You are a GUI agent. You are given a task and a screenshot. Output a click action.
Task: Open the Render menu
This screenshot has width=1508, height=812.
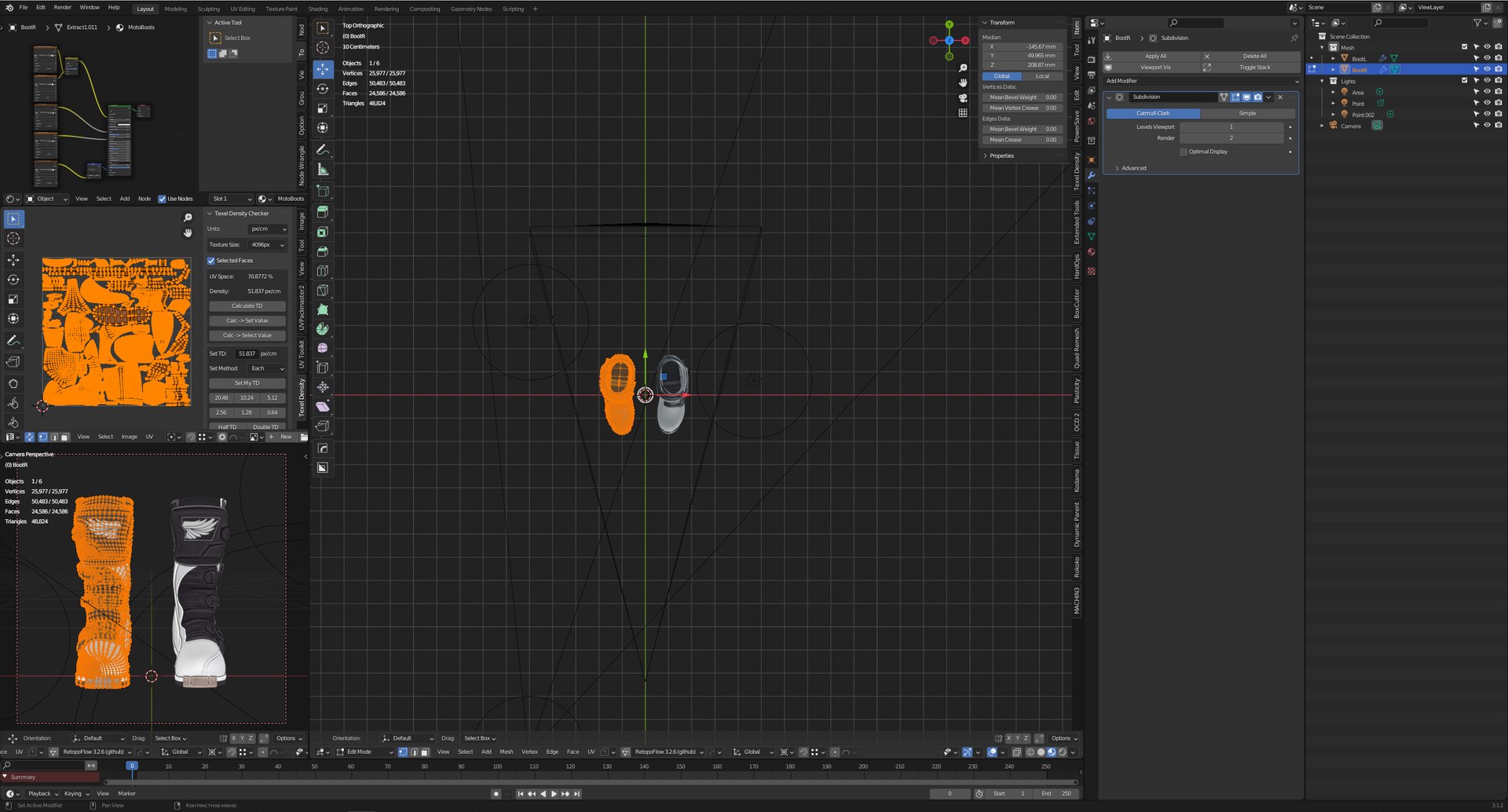point(62,7)
